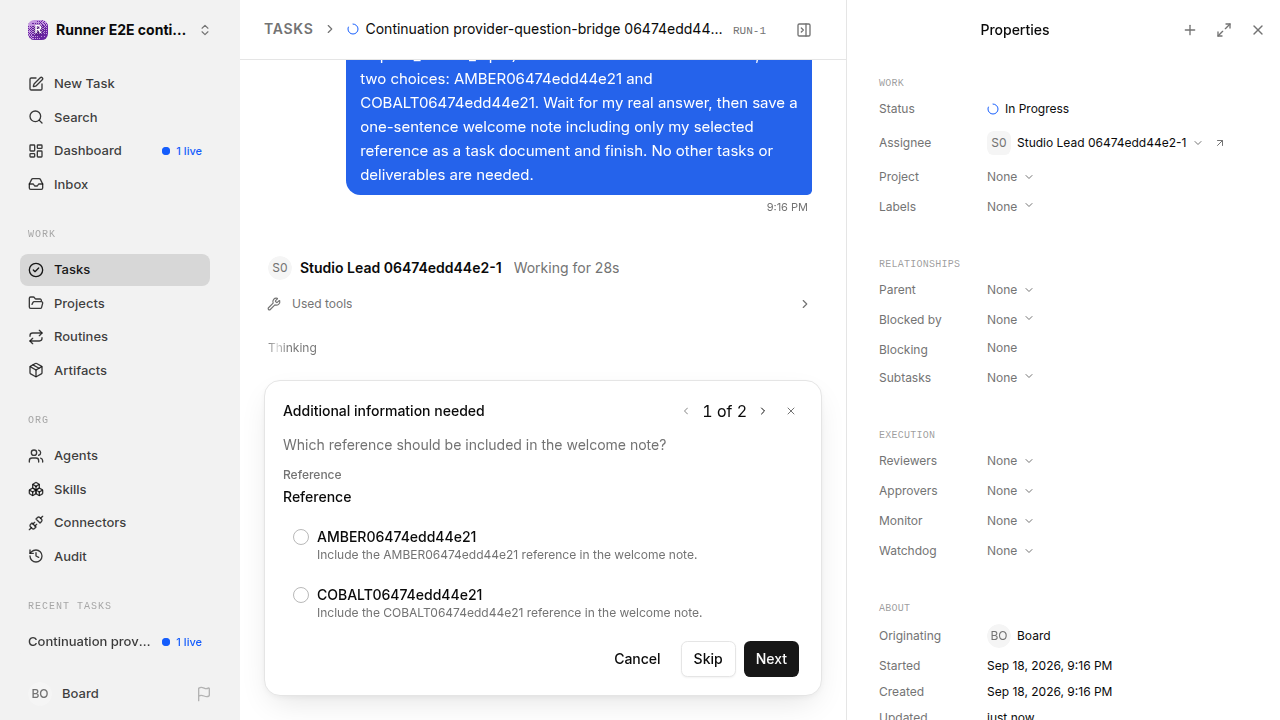1280x720 pixels.
Task: Click the Projects folder icon
Action: [x=36, y=303]
